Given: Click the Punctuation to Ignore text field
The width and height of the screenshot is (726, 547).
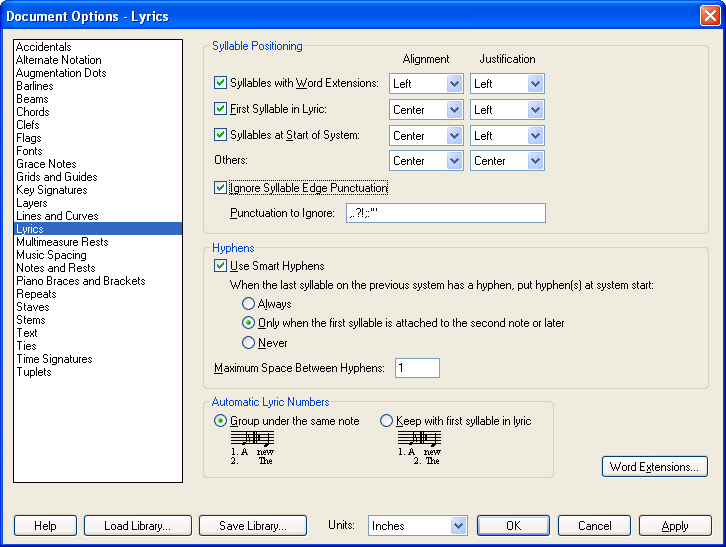Looking at the screenshot, I should click(x=443, y=213).
